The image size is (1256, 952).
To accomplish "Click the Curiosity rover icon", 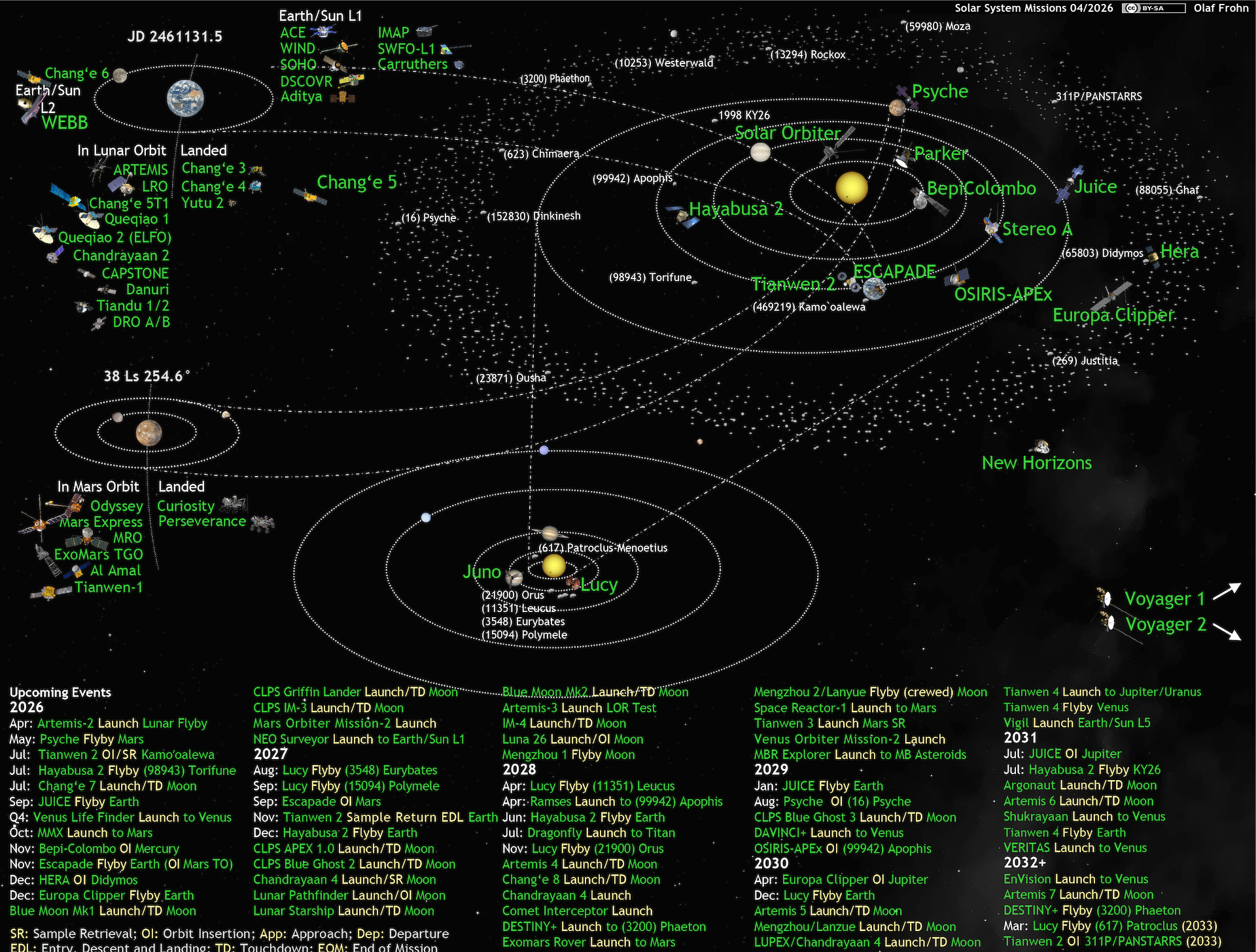I will coord(234,504).
